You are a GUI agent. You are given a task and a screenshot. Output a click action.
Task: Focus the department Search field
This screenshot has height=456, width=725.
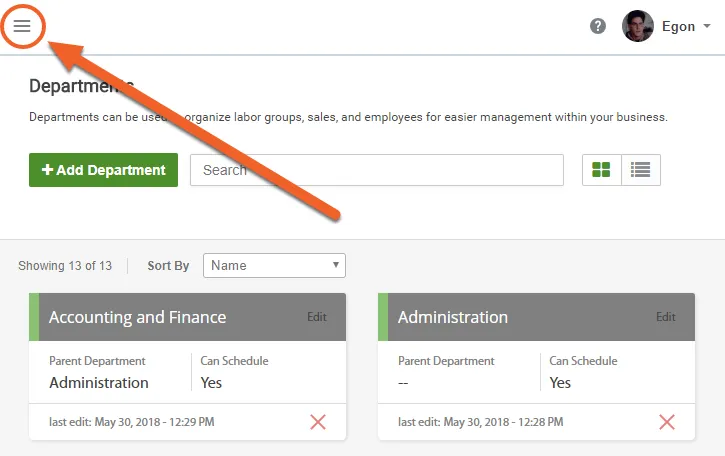point(376,170)
